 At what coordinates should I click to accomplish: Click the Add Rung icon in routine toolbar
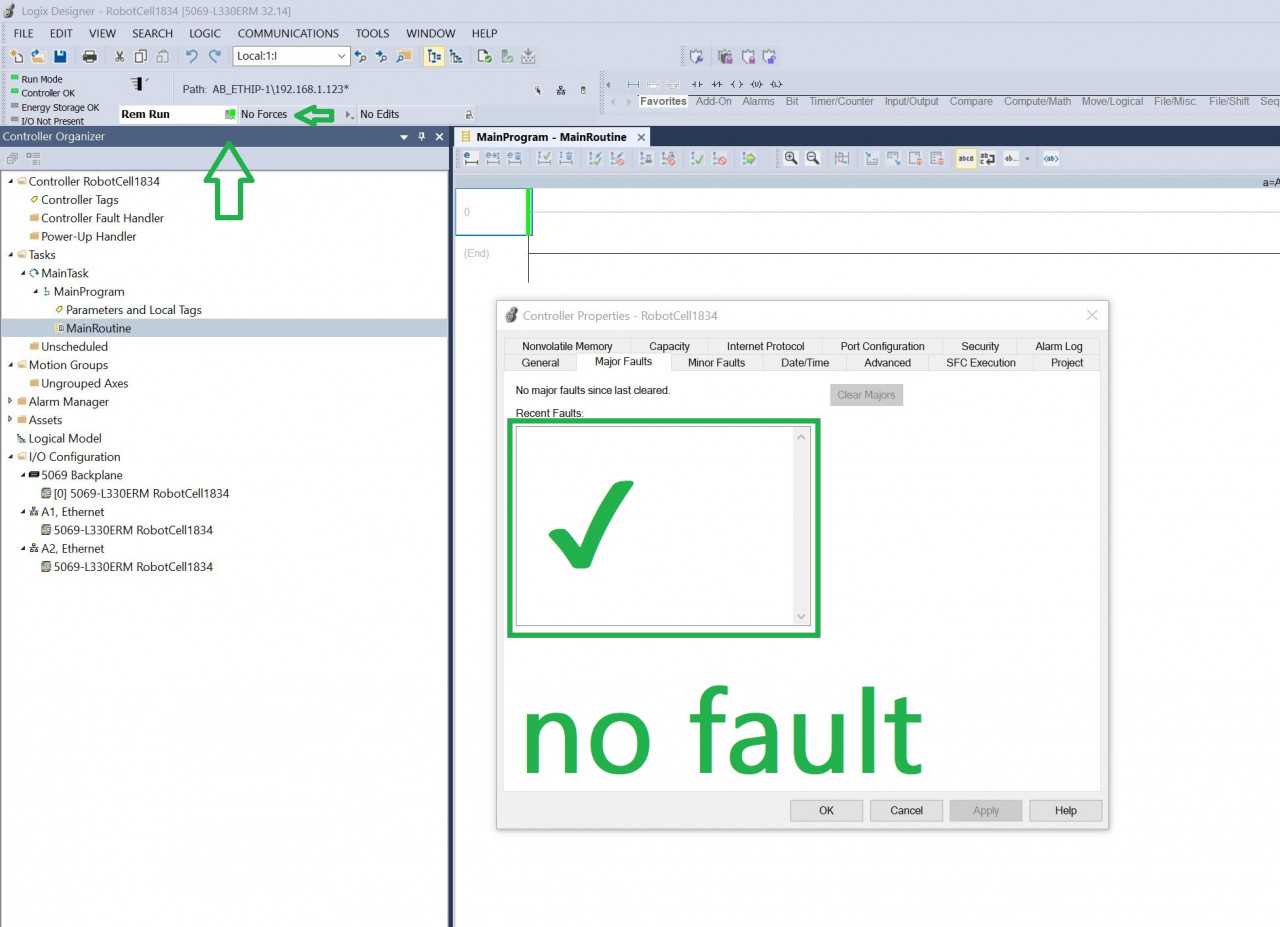pos(471,158)
